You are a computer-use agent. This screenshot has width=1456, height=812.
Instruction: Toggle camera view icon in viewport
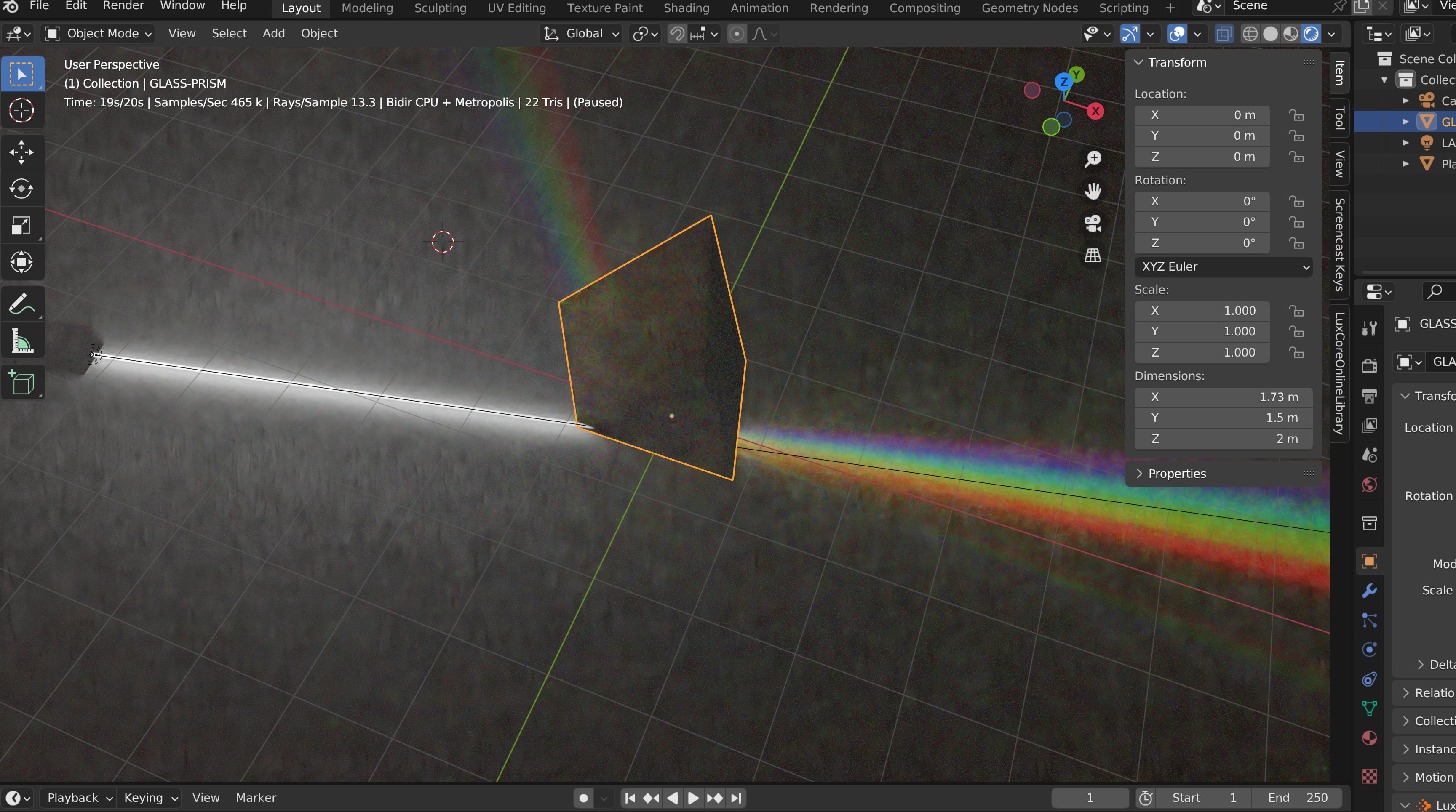[1093, 223]
